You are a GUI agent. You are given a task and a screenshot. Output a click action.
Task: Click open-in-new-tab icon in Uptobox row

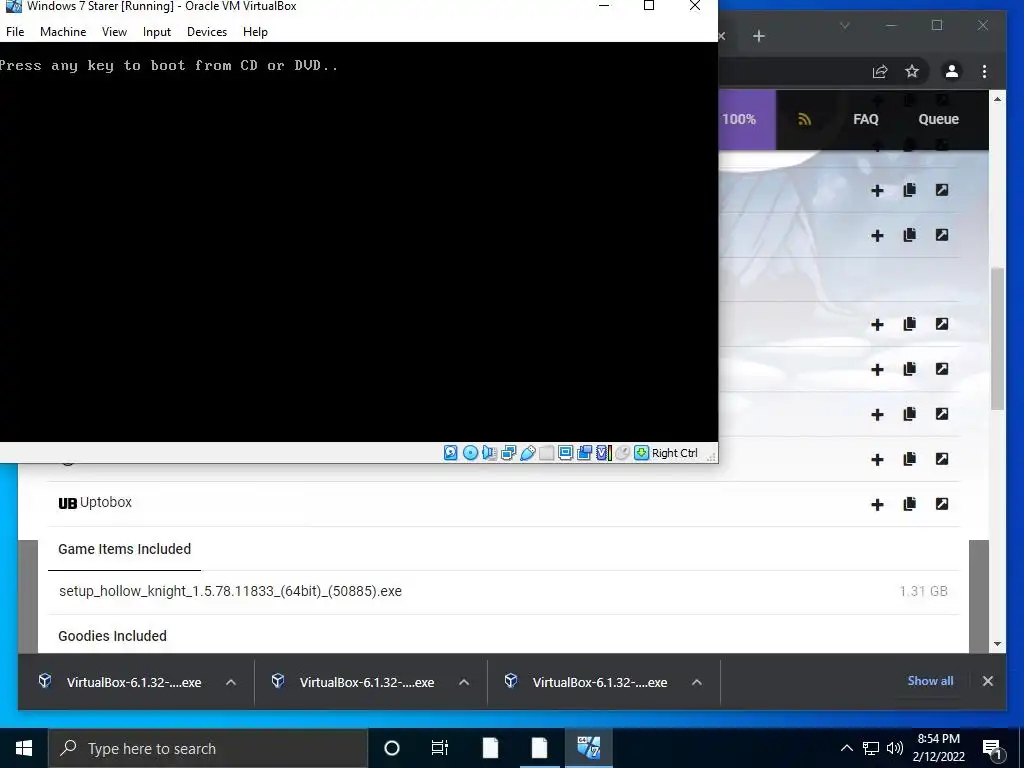[x=942, y=504]
